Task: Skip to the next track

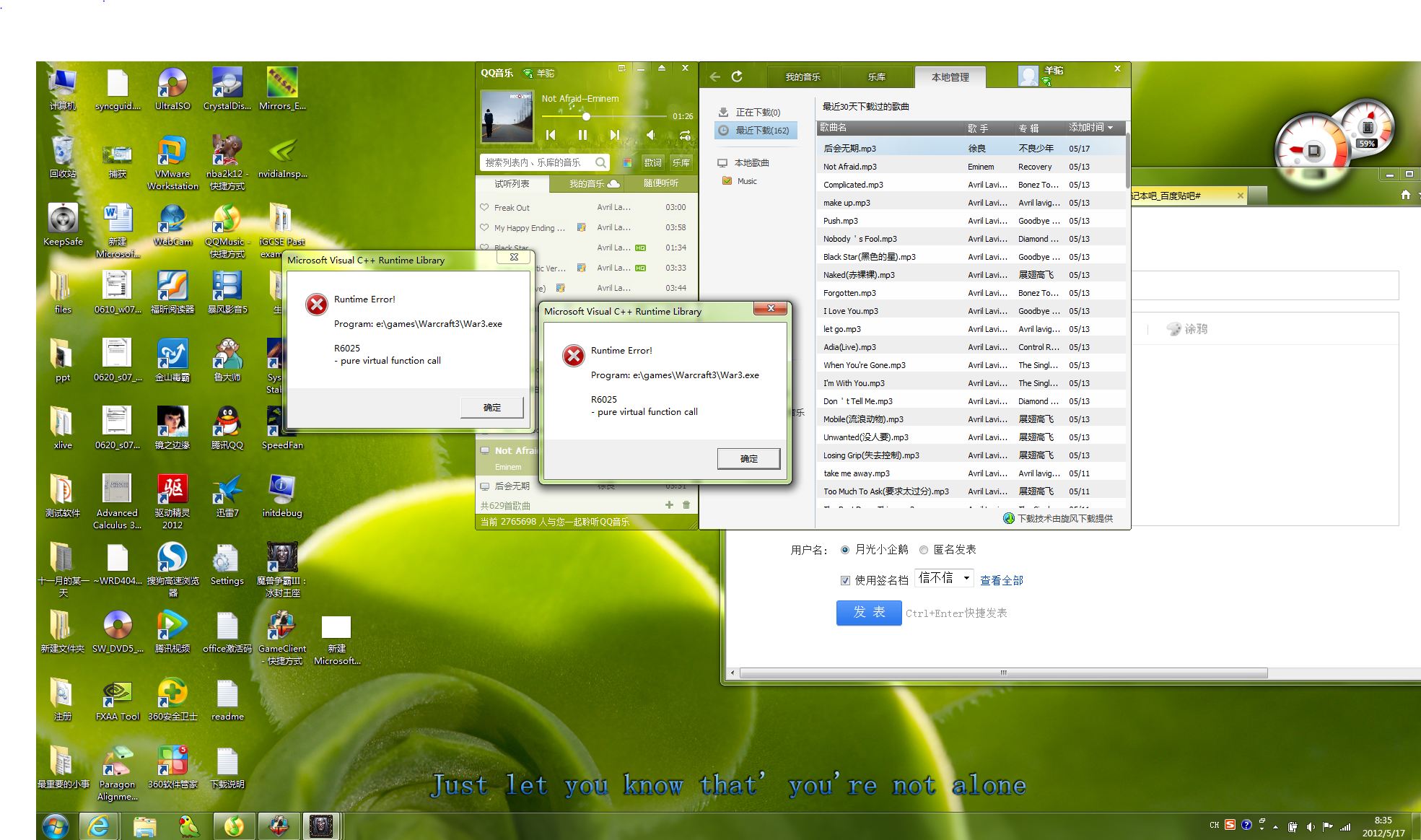Action: (614, 135)
